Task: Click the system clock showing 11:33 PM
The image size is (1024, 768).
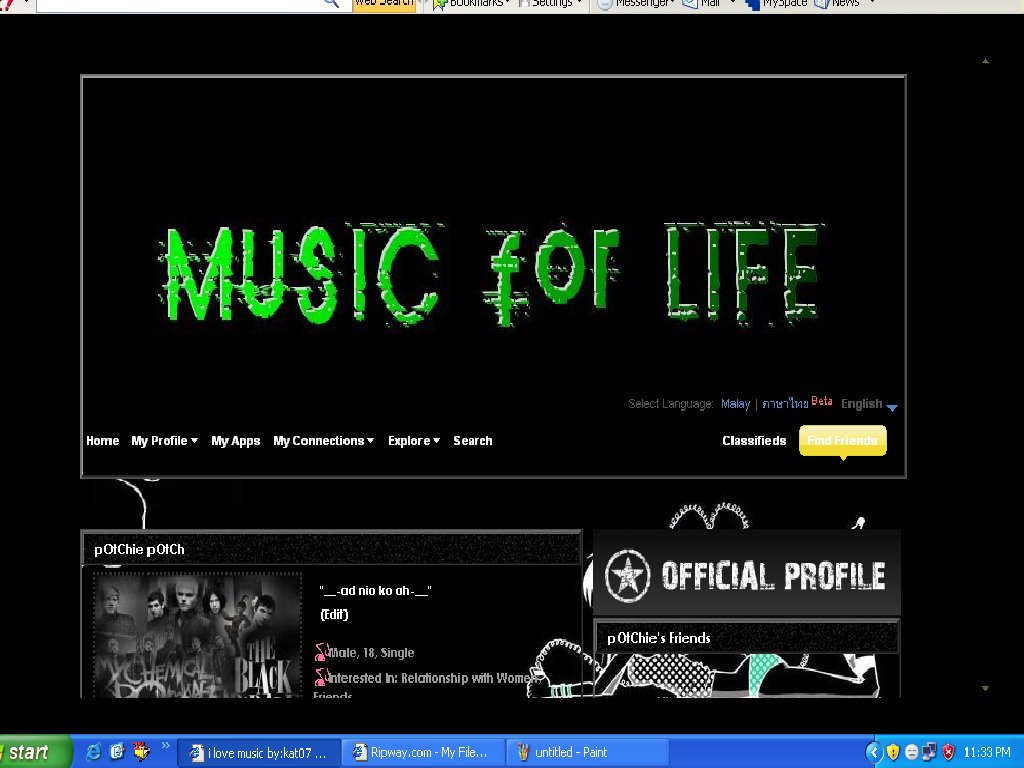Action: tap(987, 752)
